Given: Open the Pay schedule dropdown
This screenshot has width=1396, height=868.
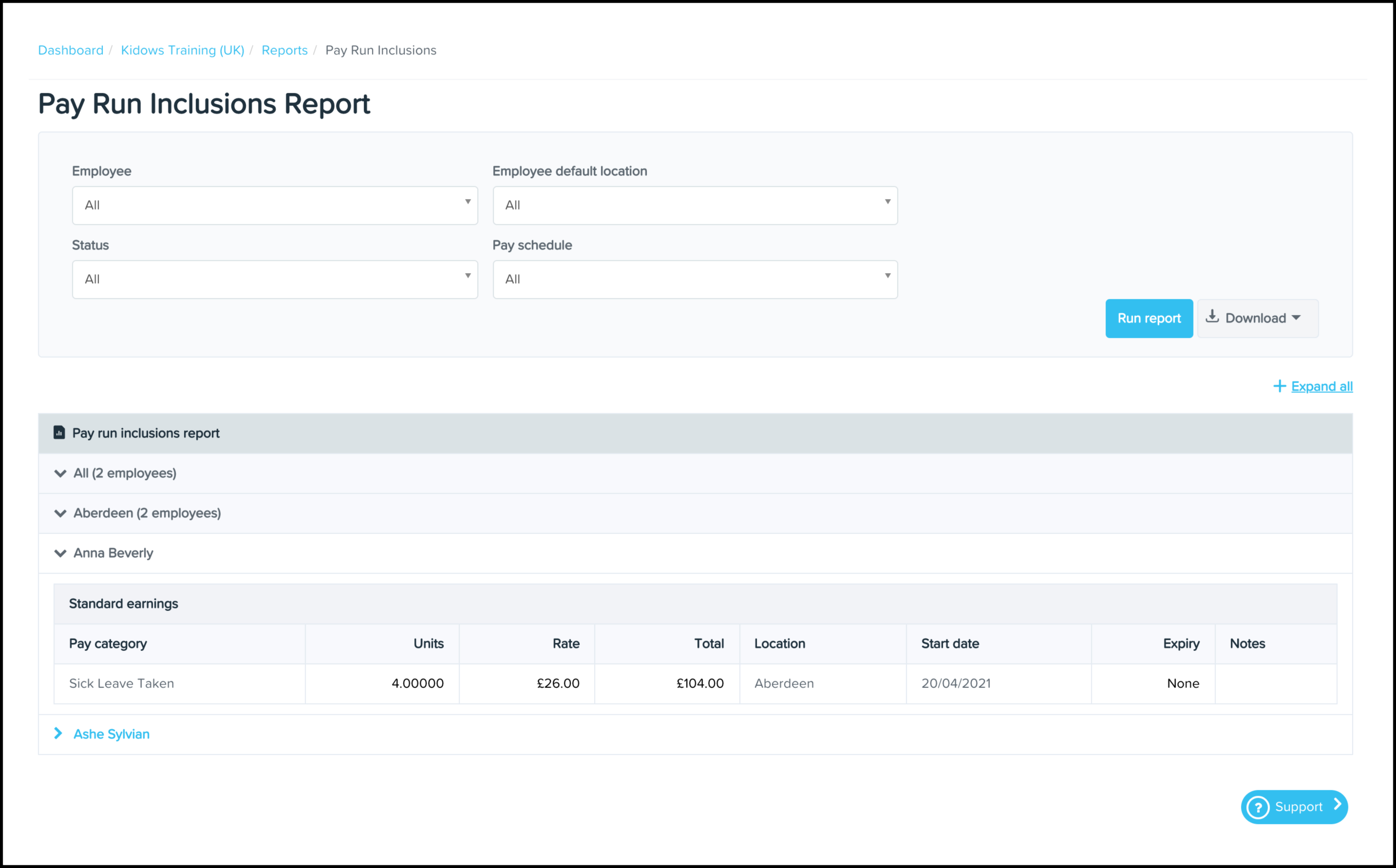Looking at the screenshot, I should (695, 279).
